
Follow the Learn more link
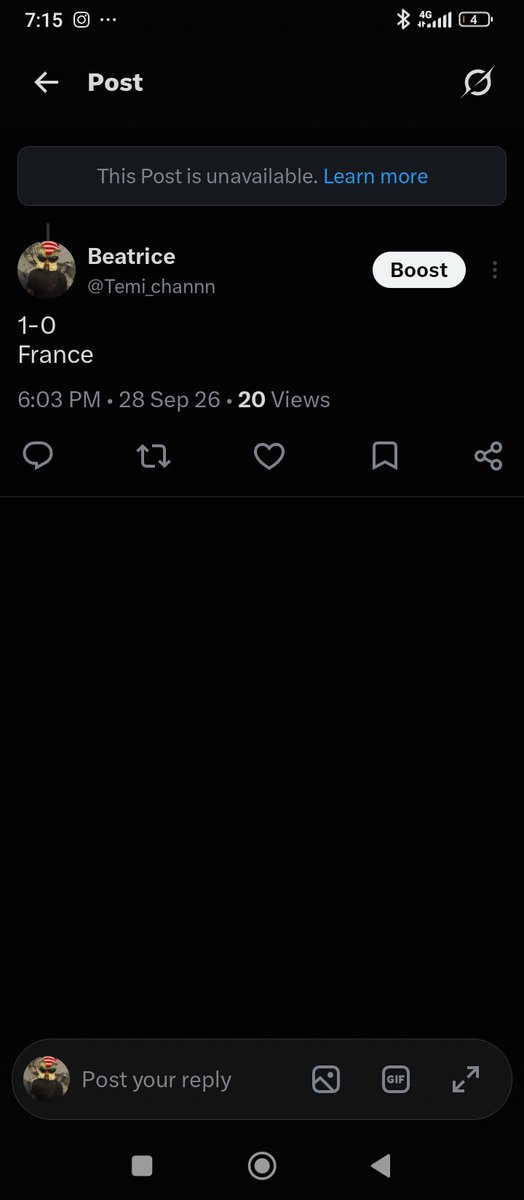375,176
